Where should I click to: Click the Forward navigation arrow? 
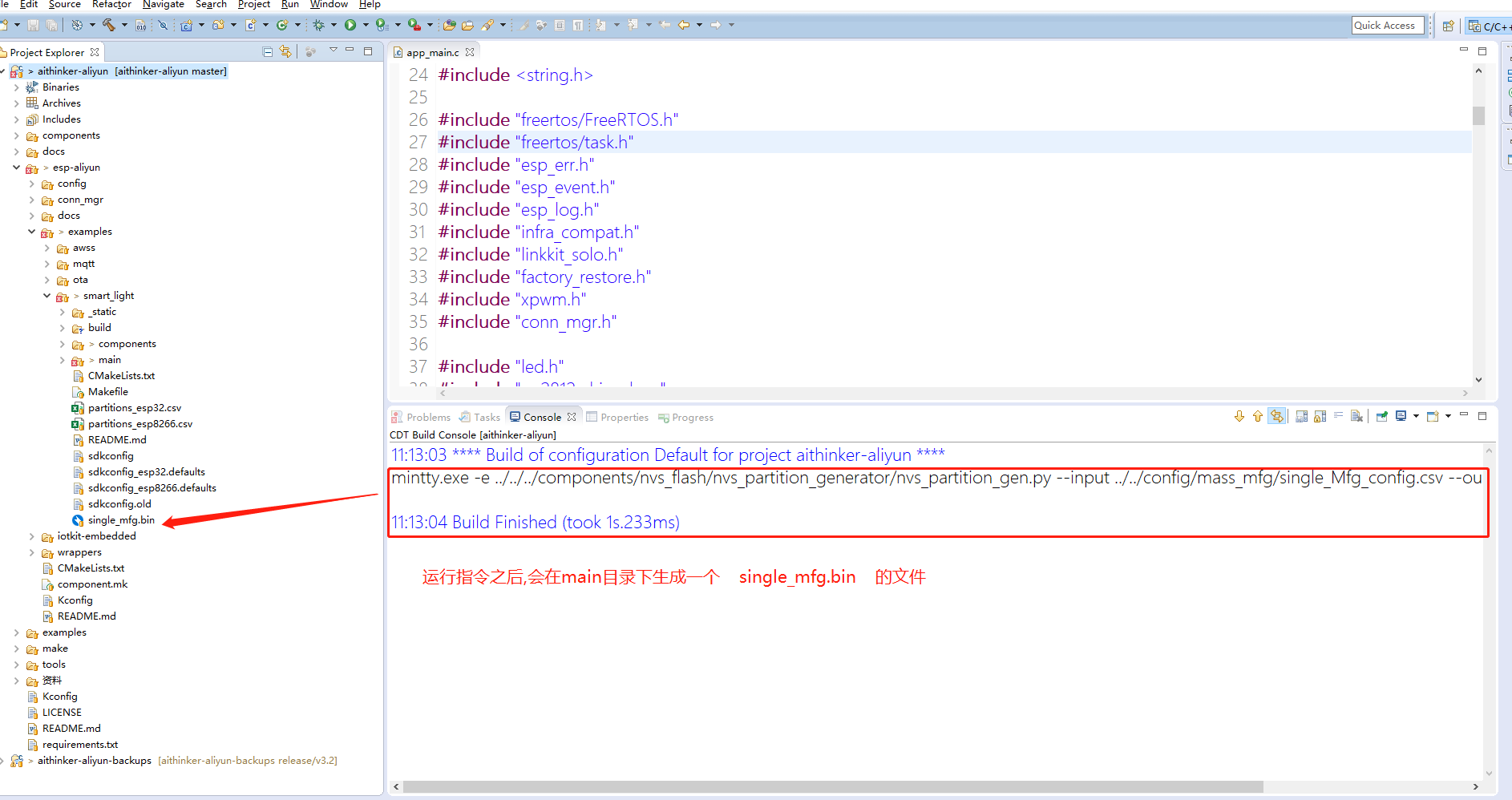pyautogui.click(x=716, y=25)
